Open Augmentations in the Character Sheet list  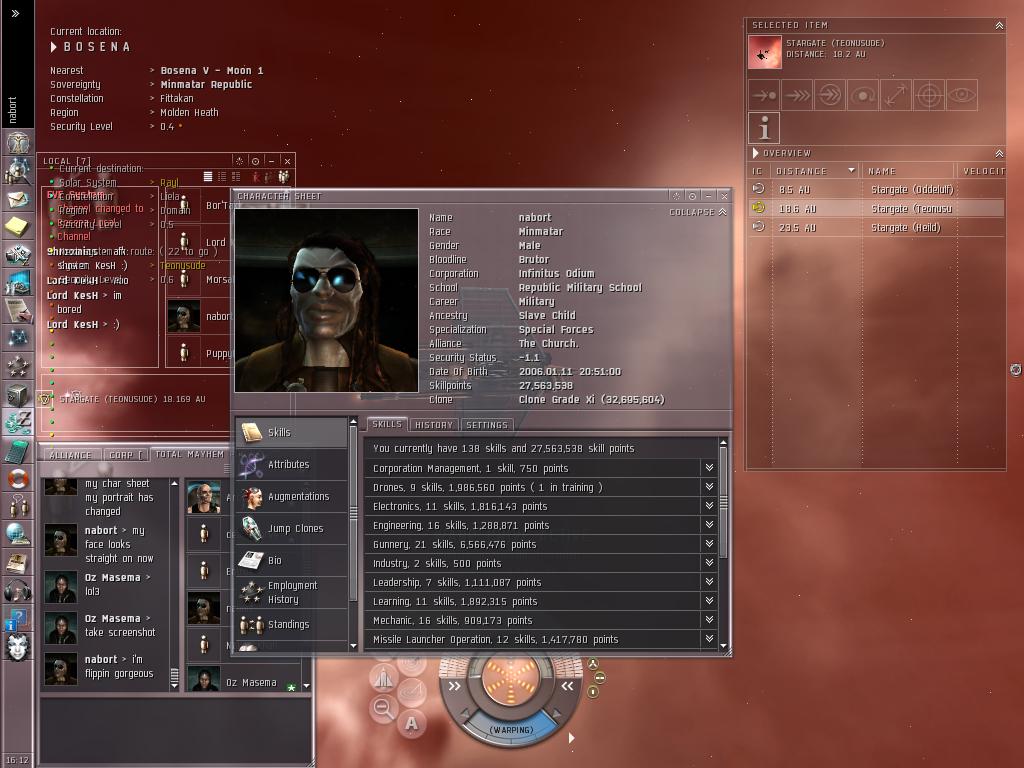point(291,496)
